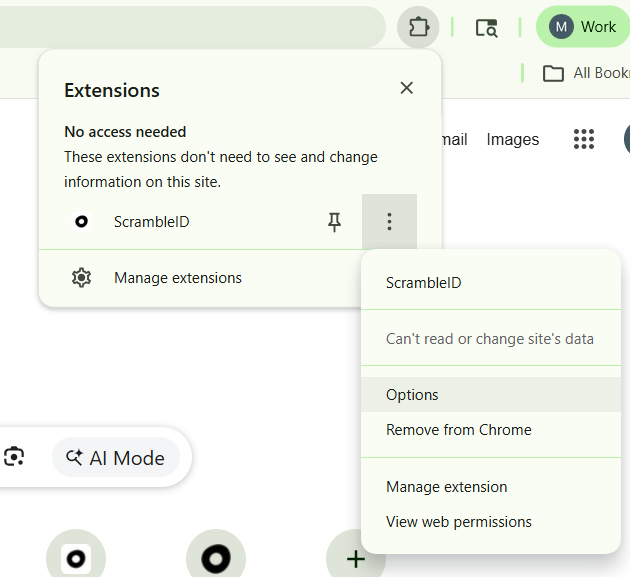This screenshot has width=630, height=577.
Task: Click the ScrambleID extension row icon
Action: click(x=82, y=222)
